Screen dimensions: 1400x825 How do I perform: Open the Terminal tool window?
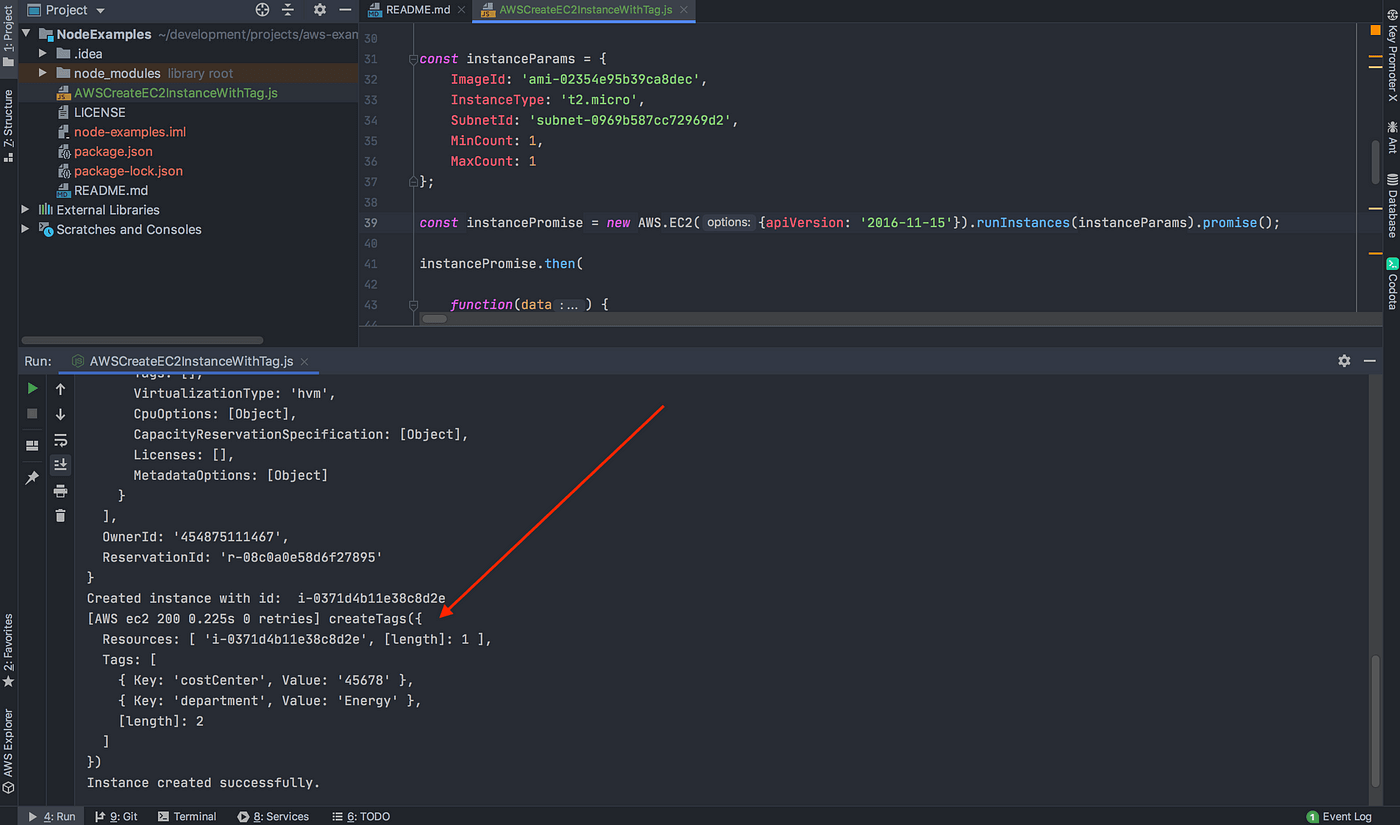tap(187, 816)
